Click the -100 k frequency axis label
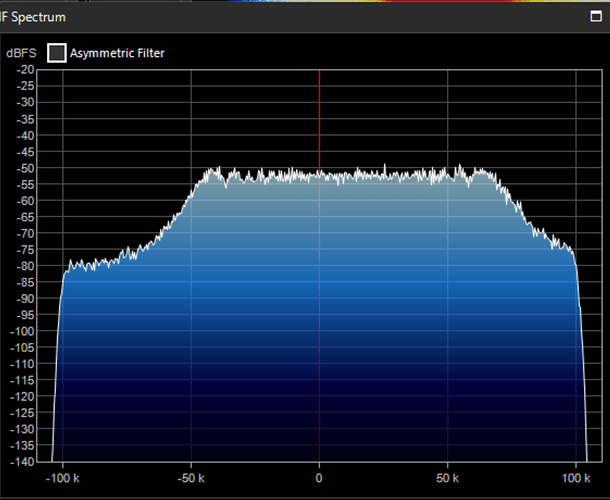 click(62, 477)
